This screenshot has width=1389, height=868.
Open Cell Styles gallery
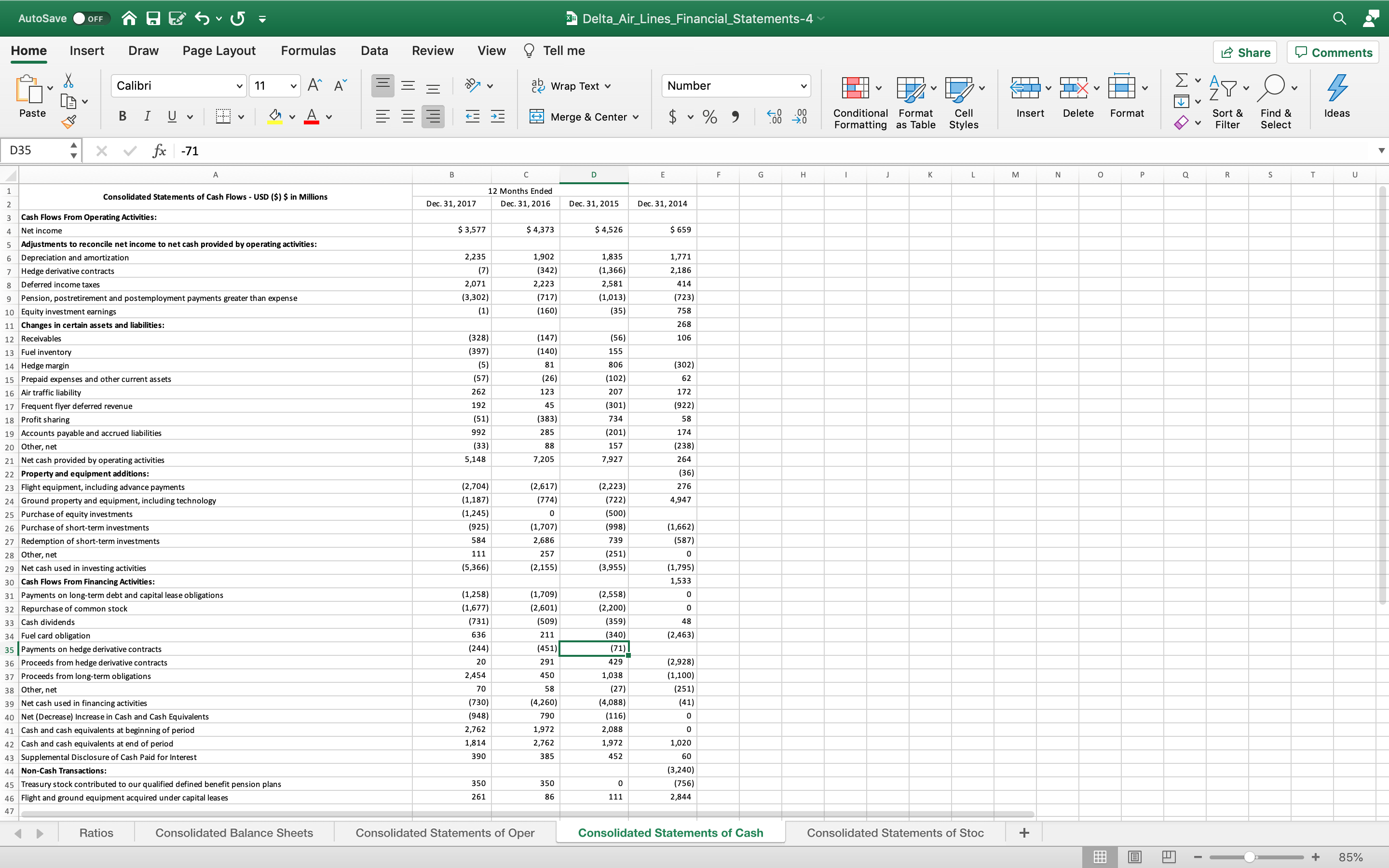point(963,100)
